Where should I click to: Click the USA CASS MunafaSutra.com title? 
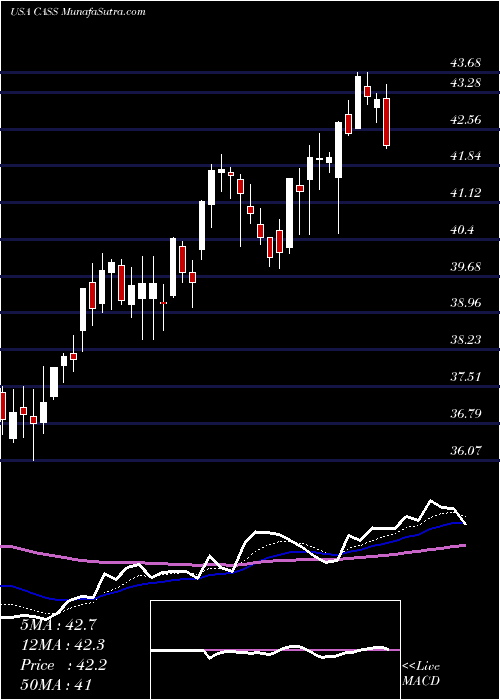[78, 12]
